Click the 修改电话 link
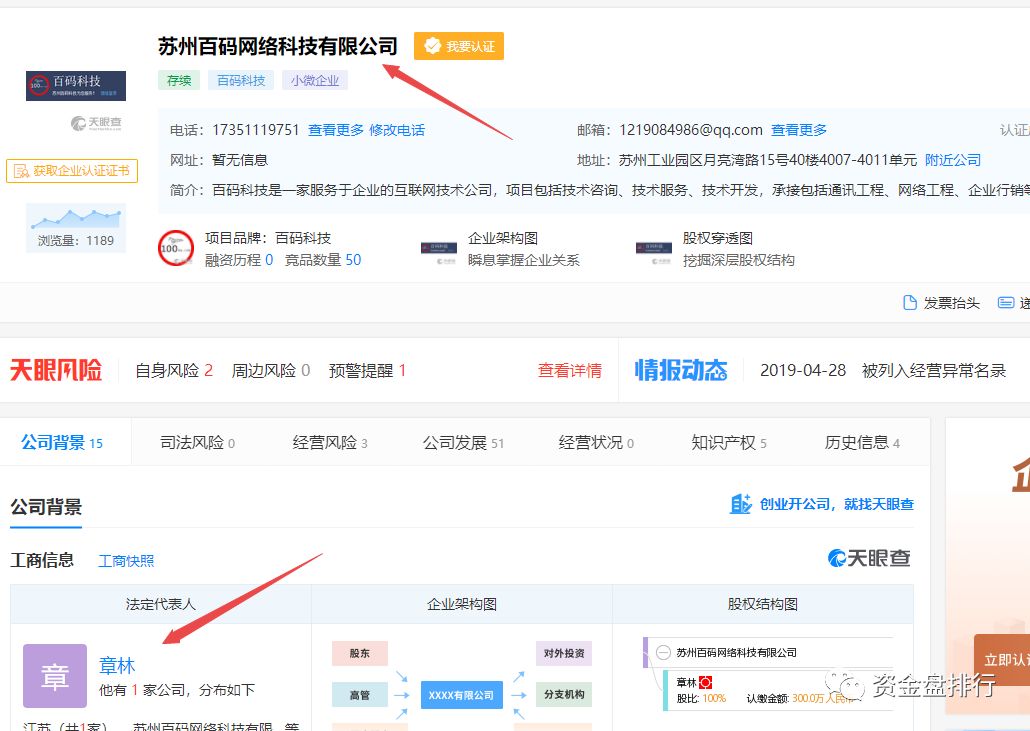This screenshot has width=1030, height=731. click(397, 130)
